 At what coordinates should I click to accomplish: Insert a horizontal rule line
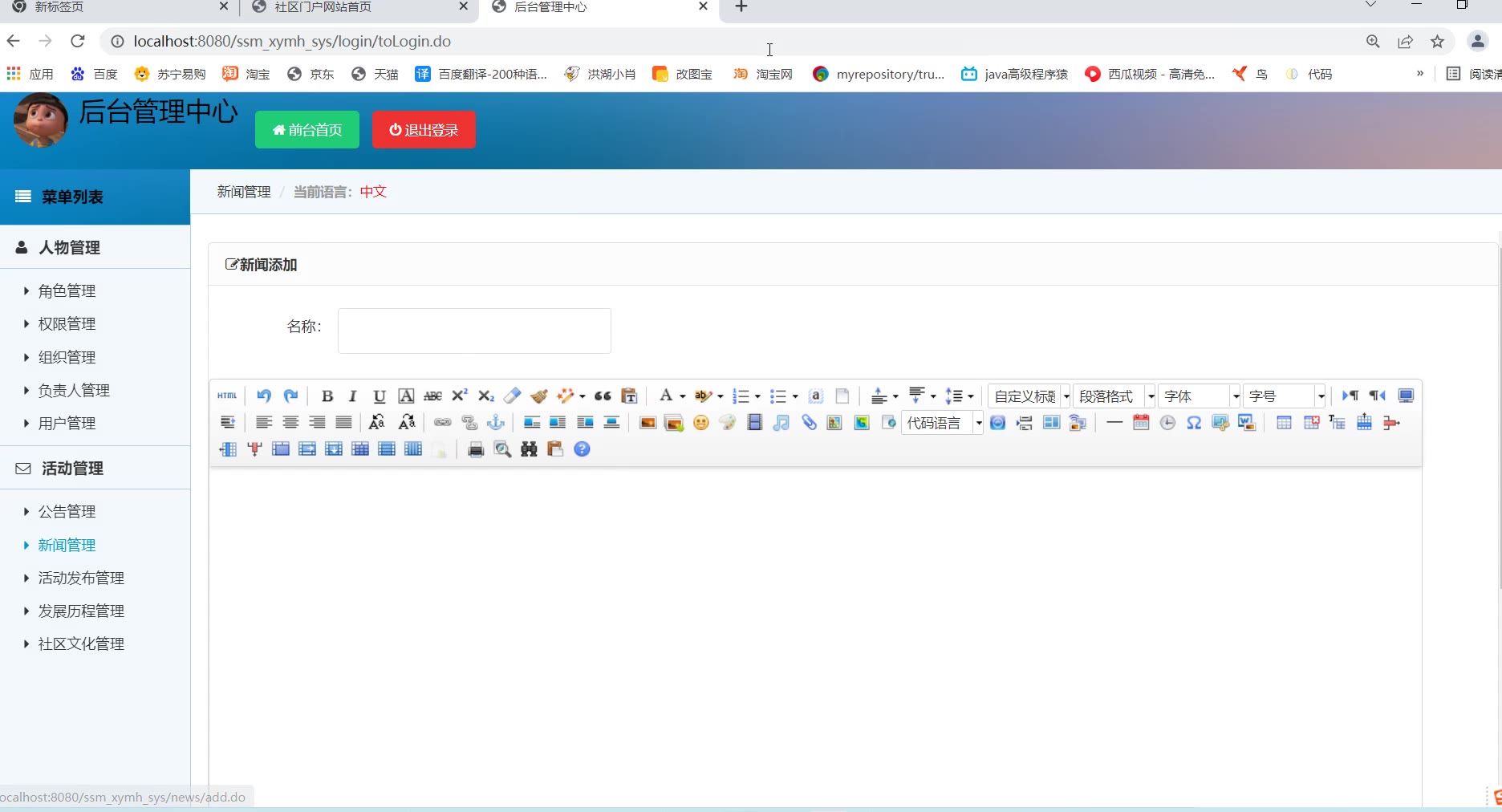[1114, 422]
